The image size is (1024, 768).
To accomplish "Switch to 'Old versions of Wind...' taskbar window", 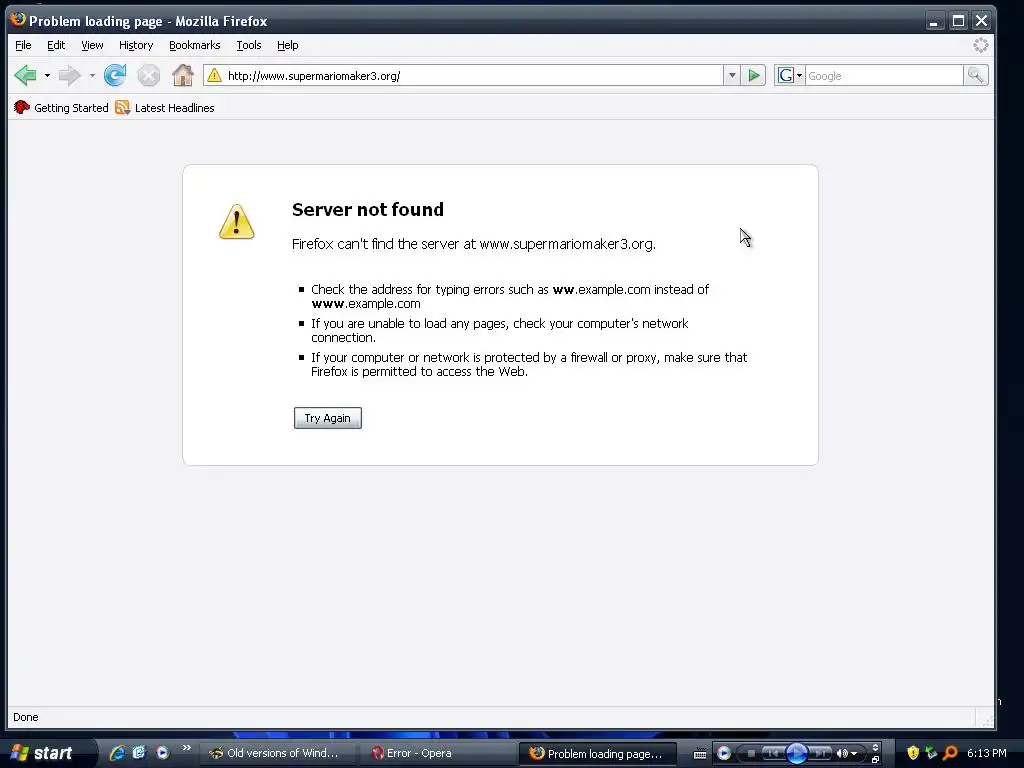I will click(277, 753).
